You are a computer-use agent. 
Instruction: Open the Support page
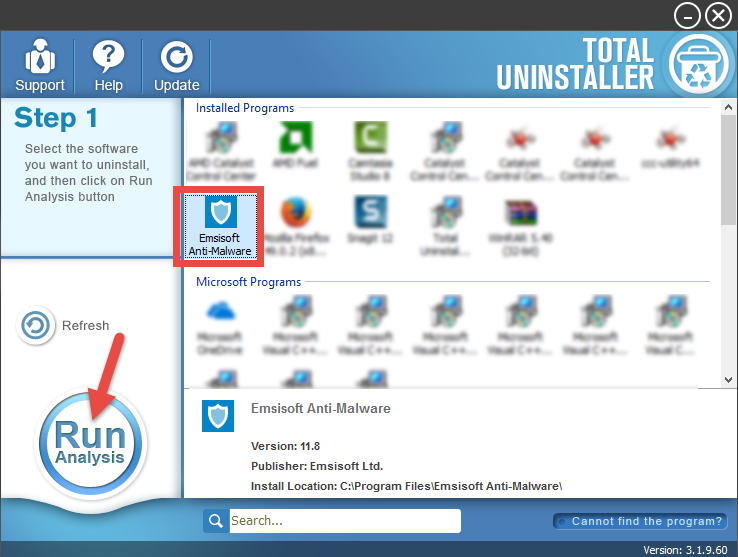pos(40,65)
